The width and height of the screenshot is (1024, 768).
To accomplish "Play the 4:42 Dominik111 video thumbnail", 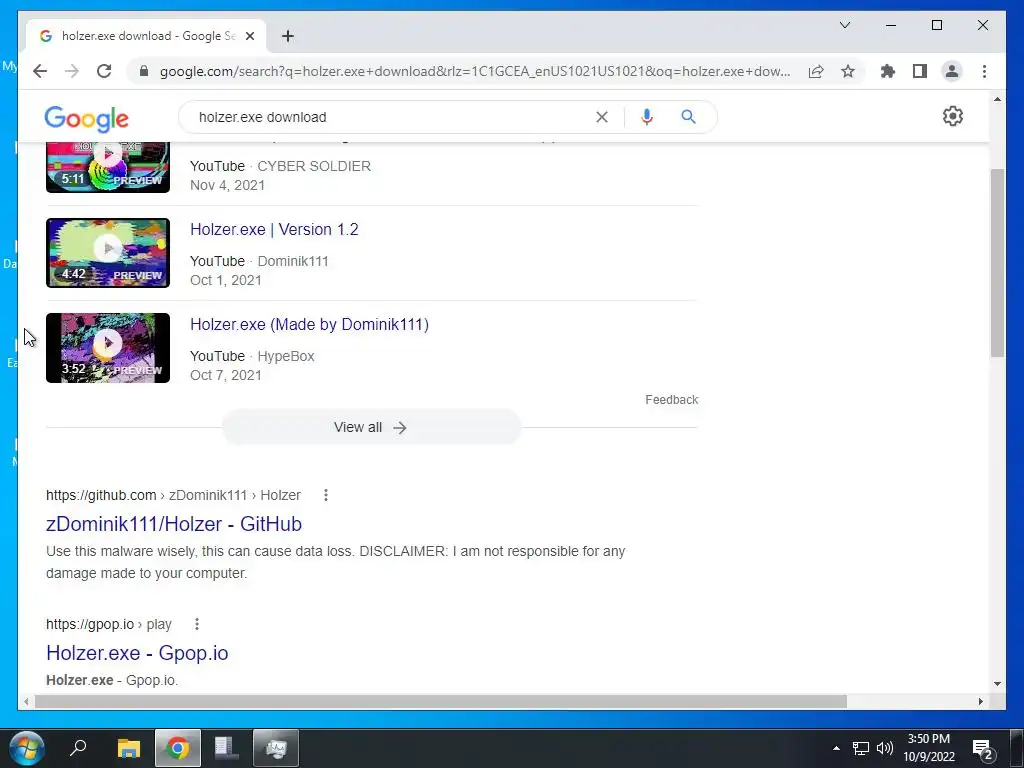I will click(x=108, y=253).
